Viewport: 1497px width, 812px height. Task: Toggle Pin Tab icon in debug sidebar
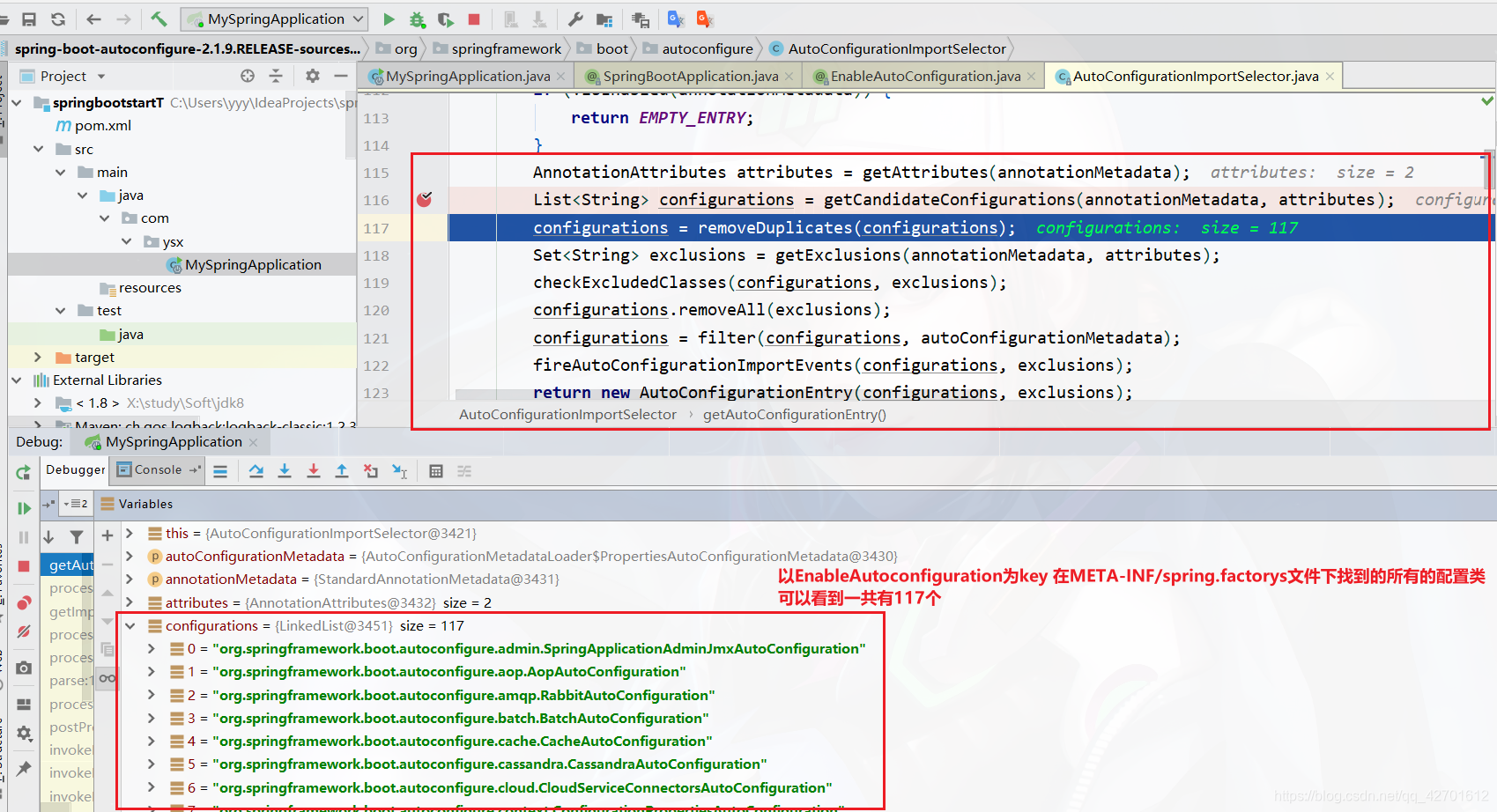click(x=24, y=769)
